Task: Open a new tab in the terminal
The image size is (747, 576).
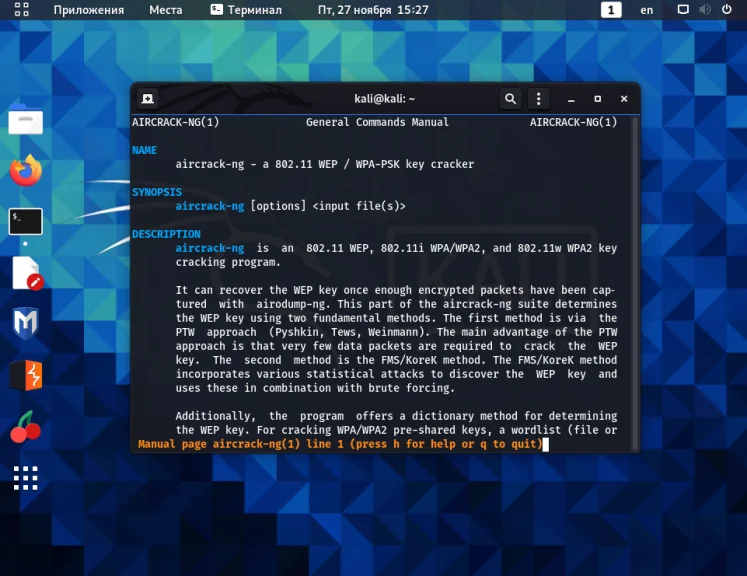Action: (x=148, y=99)
